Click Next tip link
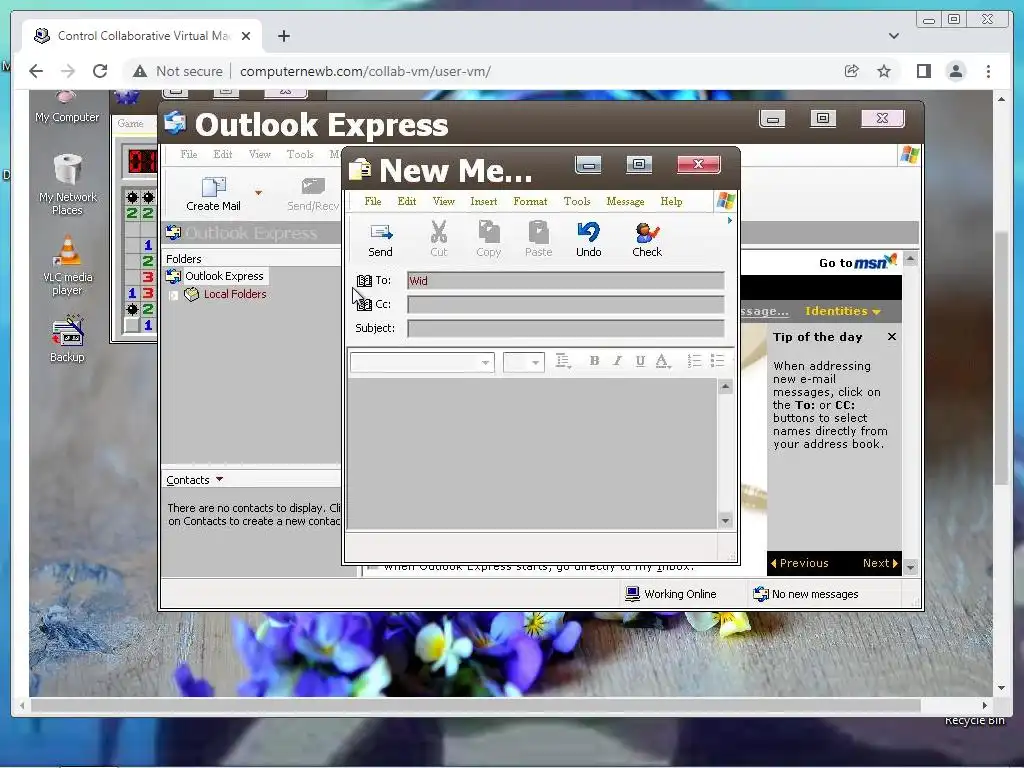The height and width of the screenshot is (768, 1024). [880, 563]
